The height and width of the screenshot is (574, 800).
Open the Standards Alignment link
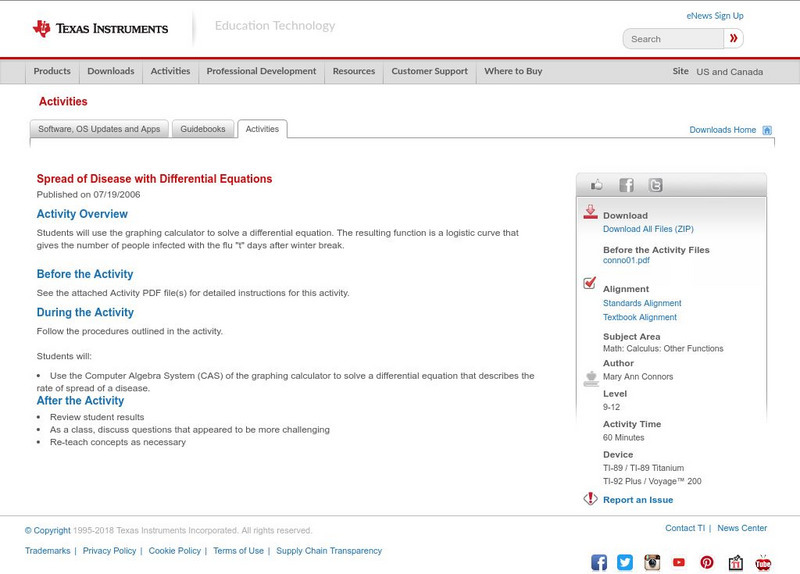click(642, 303)
